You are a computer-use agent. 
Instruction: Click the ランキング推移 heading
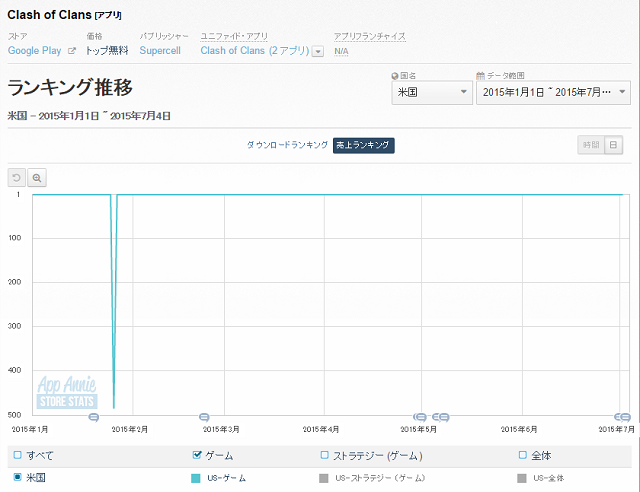point(70,88)
